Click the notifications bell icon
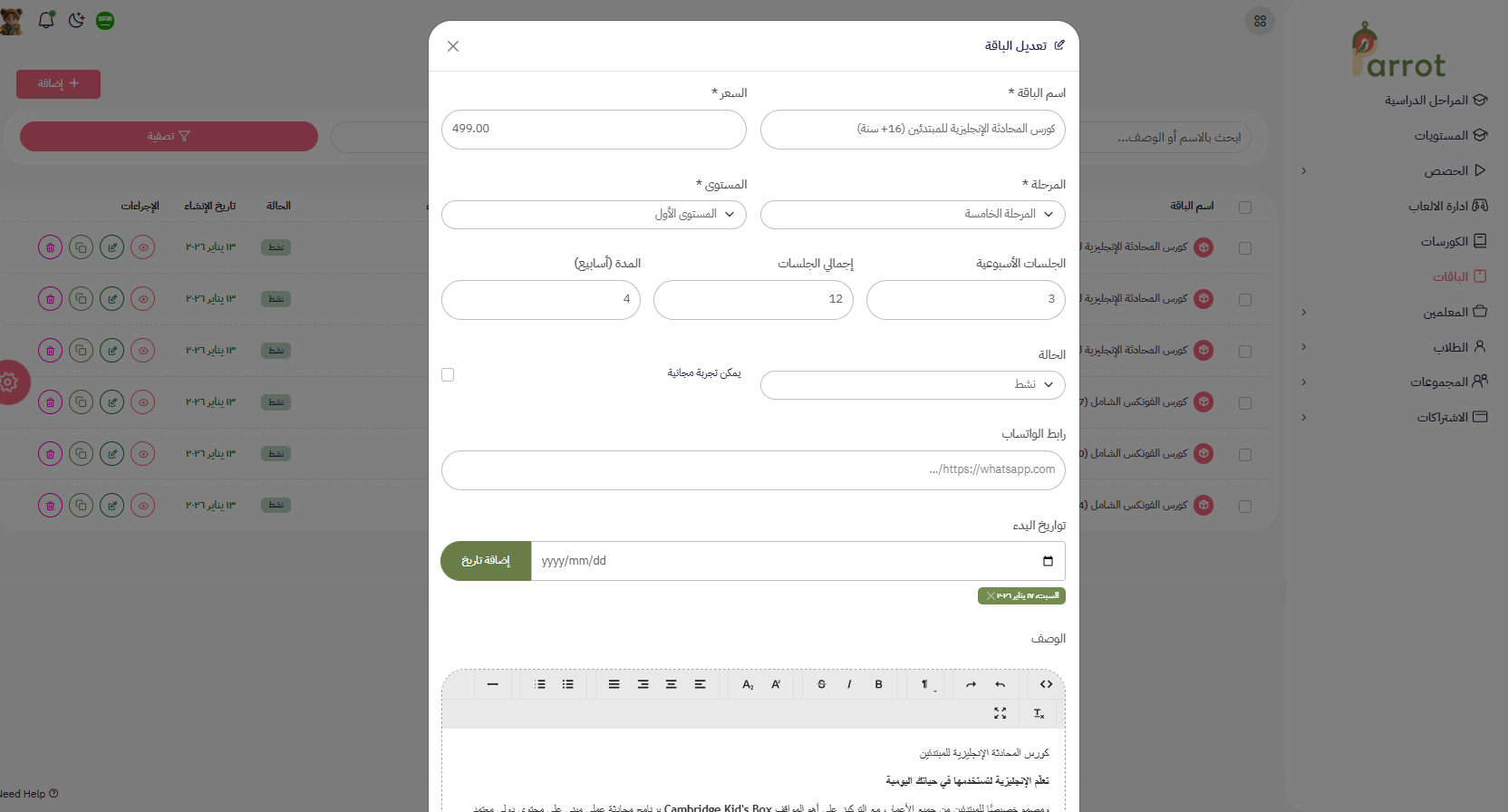 (x=46, y=20)
